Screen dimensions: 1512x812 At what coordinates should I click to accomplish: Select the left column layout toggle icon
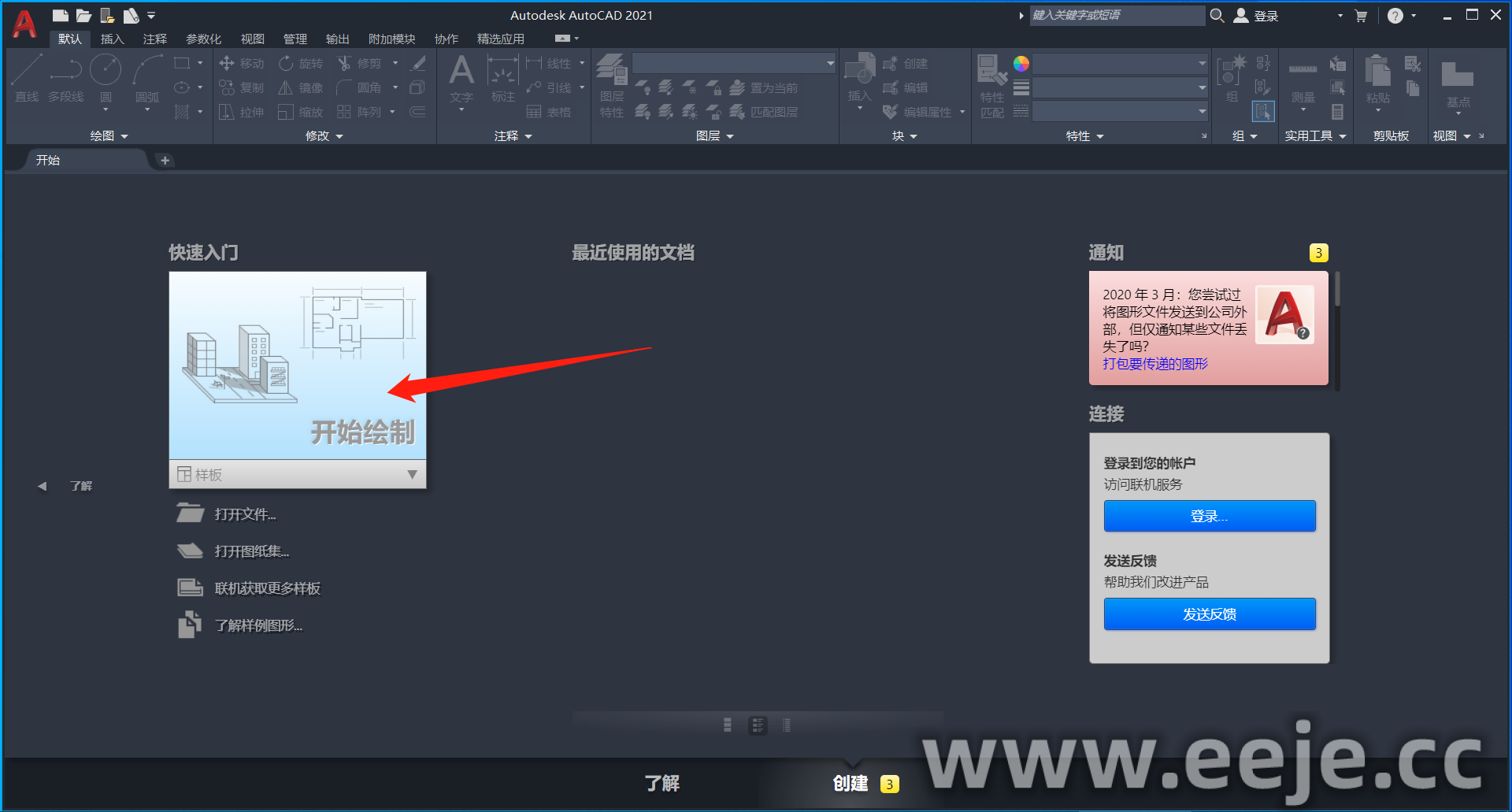coord(728,725)
